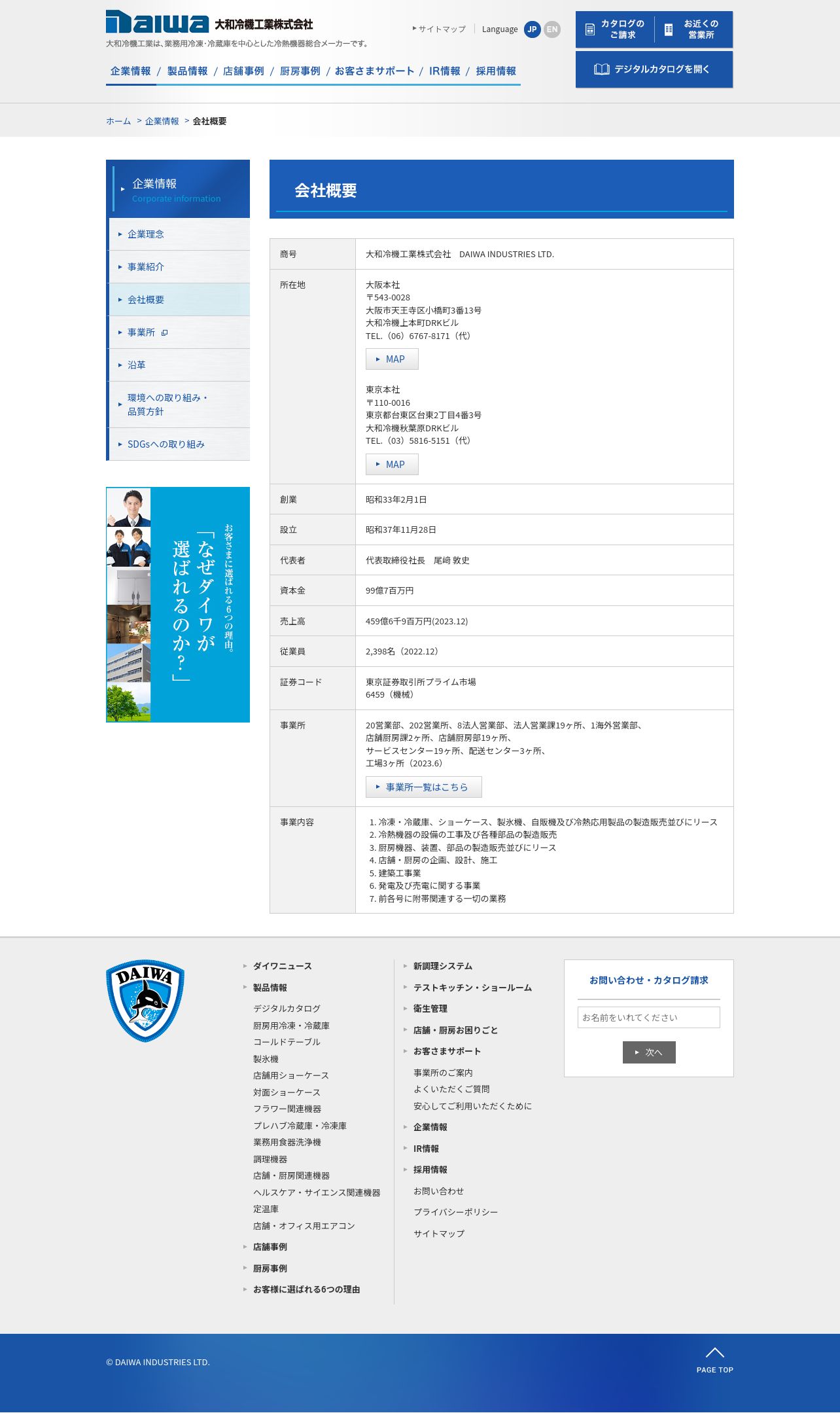Screen dimensions: 840x1413
Task: Open サイトマップ footer link
Action: (x=439, y=1234)
